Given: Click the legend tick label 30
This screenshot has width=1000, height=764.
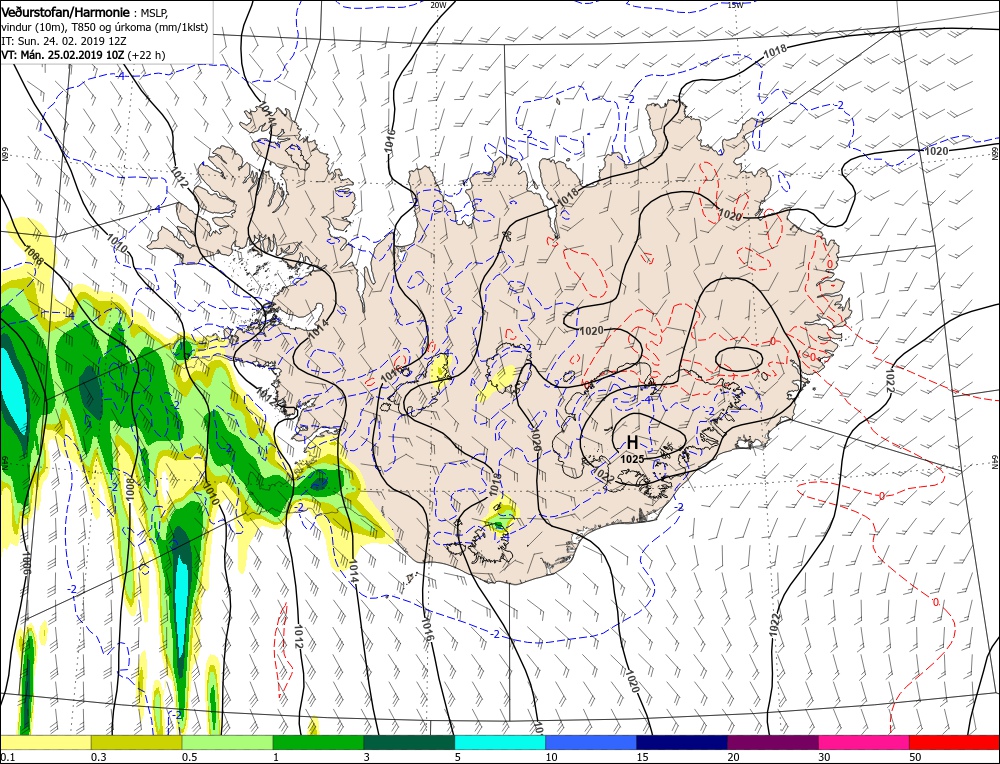Looking at the screenshot, I should (825, 757).
